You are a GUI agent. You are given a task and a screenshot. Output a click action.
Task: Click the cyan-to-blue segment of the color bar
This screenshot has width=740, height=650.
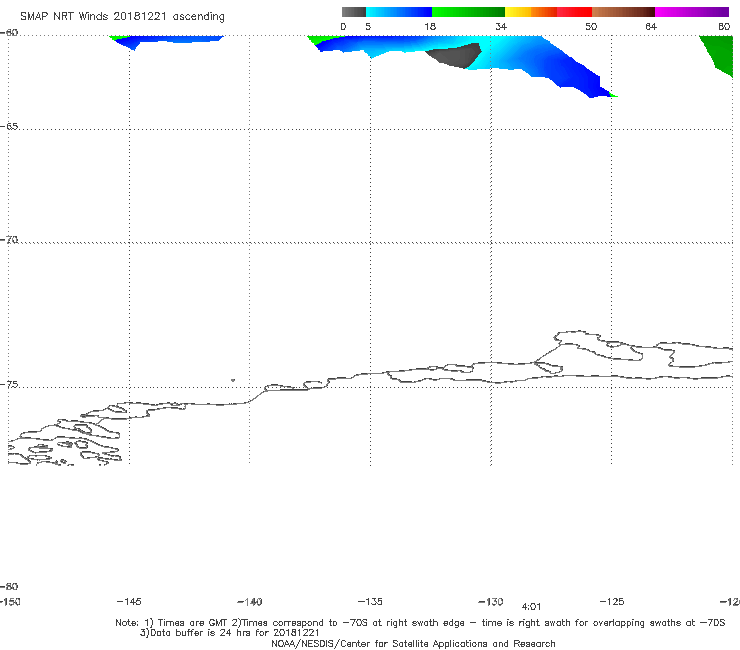point(398,12)
